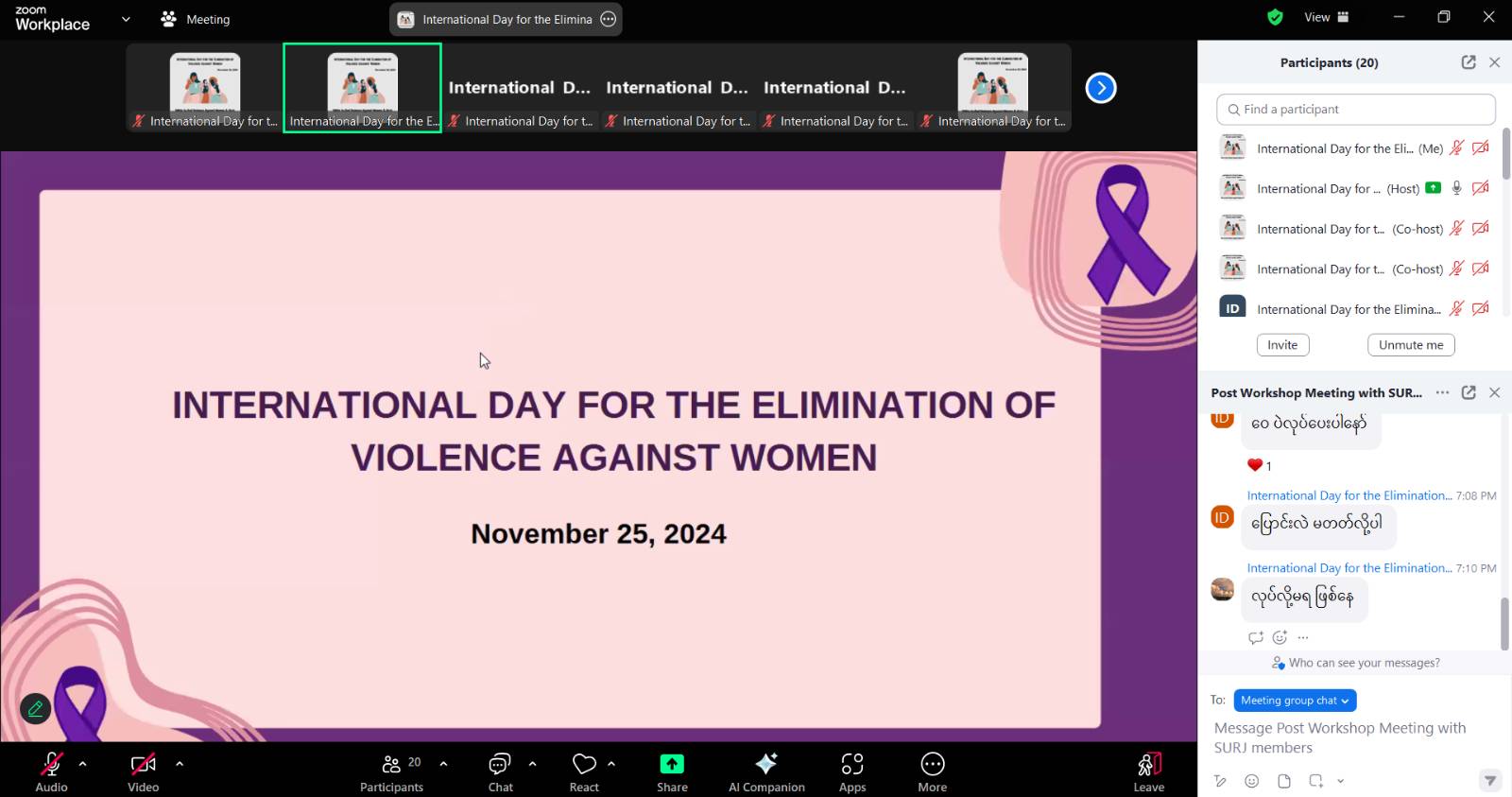Click the Find a participant search field

1355,110
